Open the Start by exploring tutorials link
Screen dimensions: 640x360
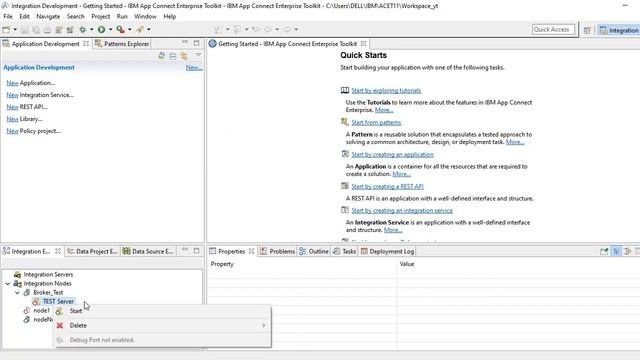coord(386,91)
